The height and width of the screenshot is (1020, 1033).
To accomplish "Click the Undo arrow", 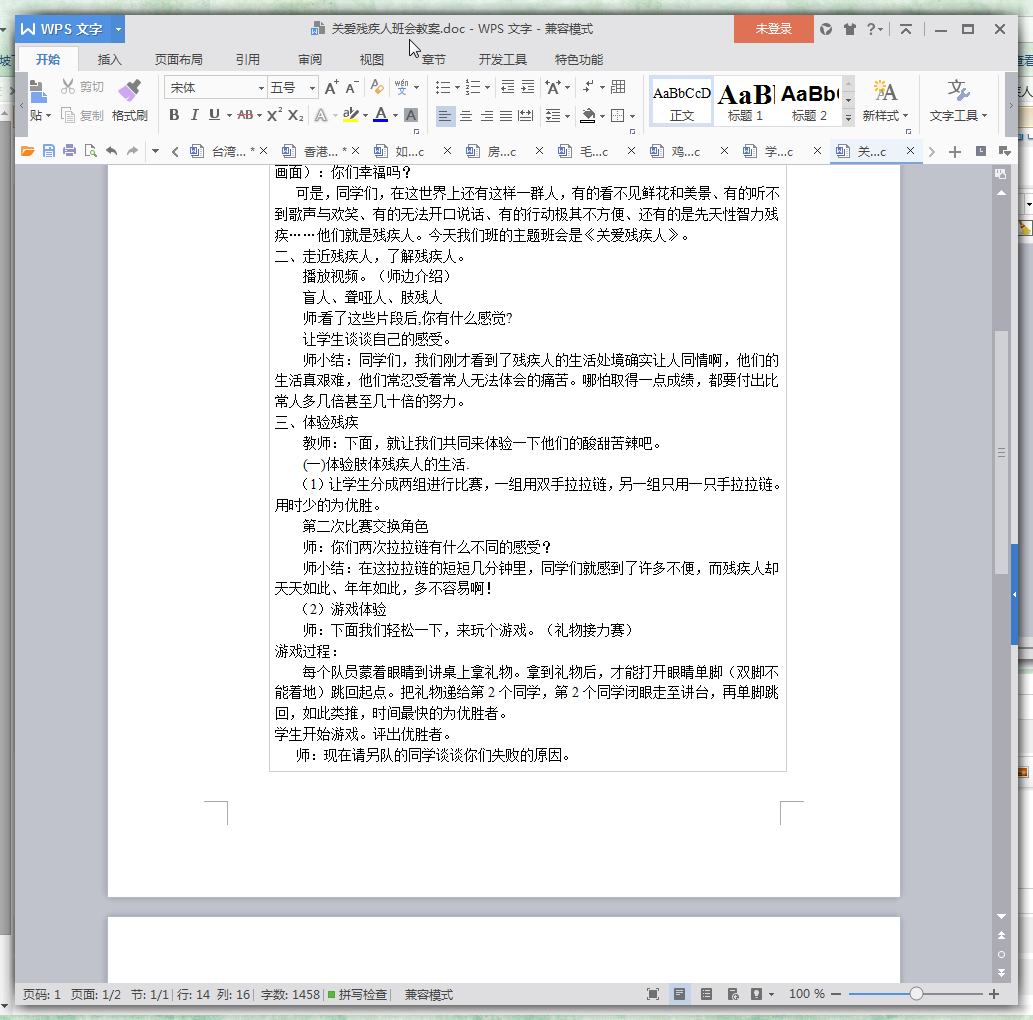I will [x=111, y=151].
